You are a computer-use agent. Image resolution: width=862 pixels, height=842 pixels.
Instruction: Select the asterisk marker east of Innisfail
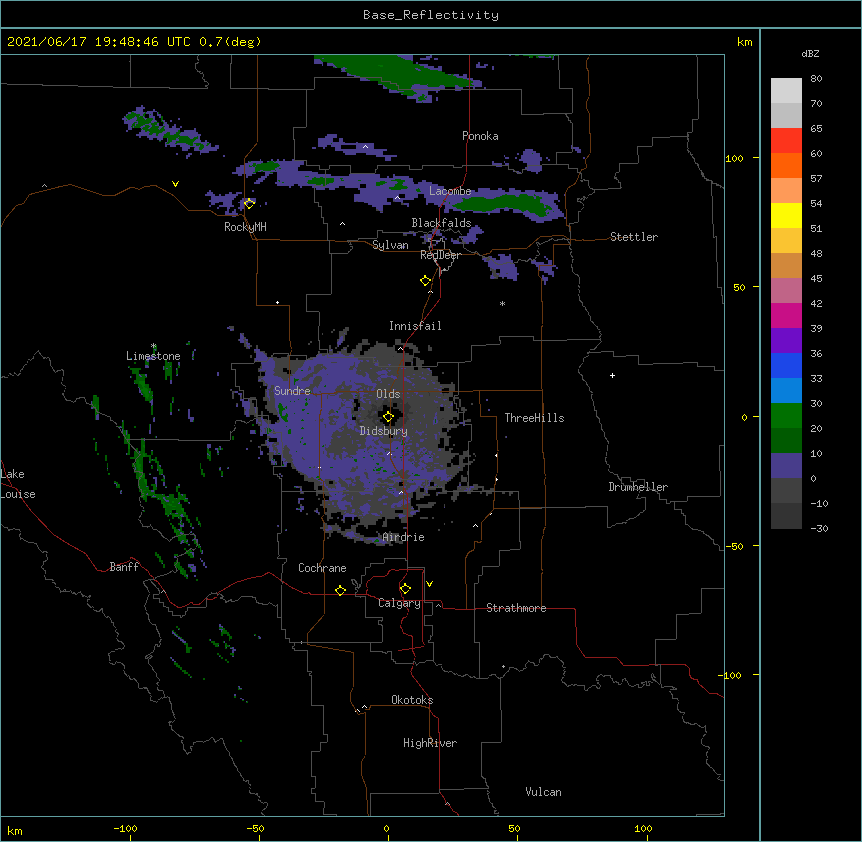tap(502, 303)
